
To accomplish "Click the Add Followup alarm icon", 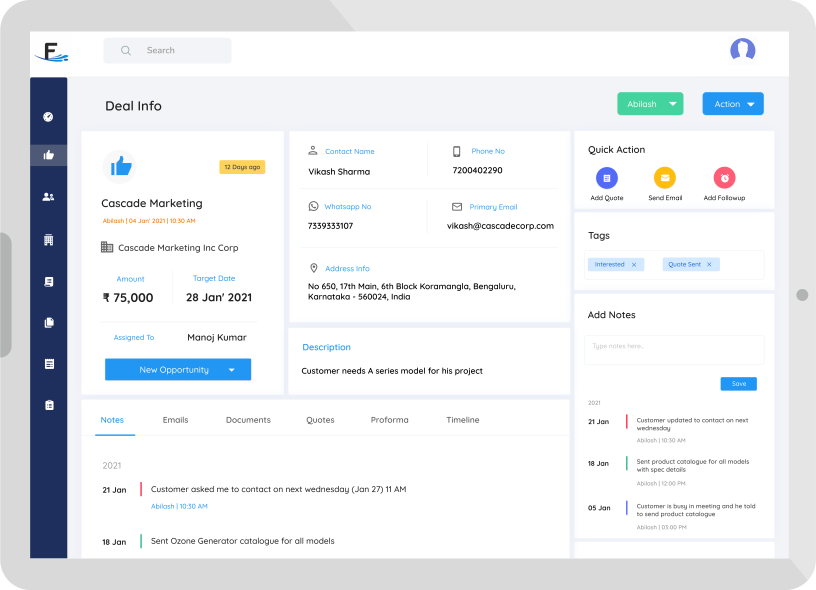I will click(x=724, y=178).
